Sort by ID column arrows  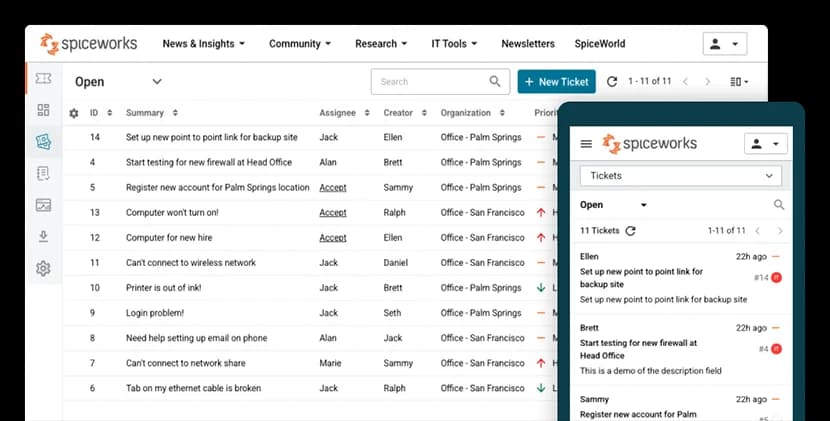(x=110, y=113)
